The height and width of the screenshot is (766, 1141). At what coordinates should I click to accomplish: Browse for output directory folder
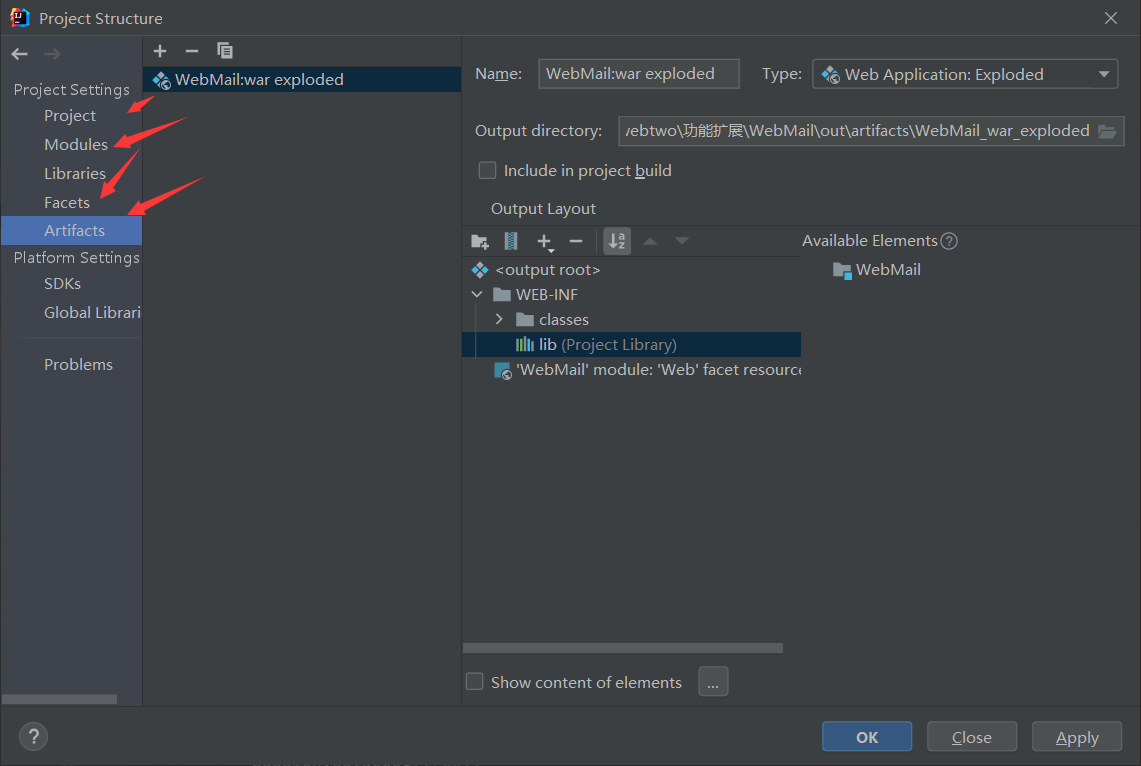[x=1107, y=131]
